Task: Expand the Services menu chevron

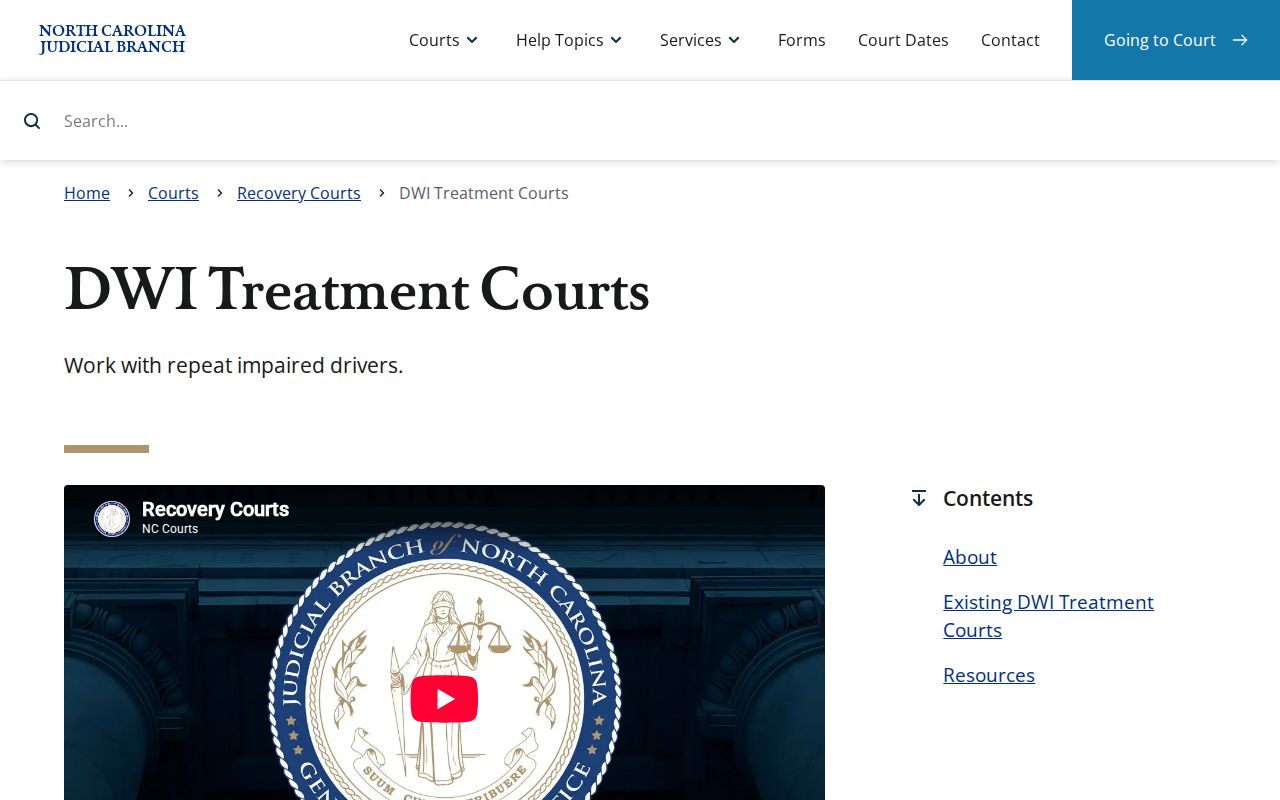Action: pos(734,40)
